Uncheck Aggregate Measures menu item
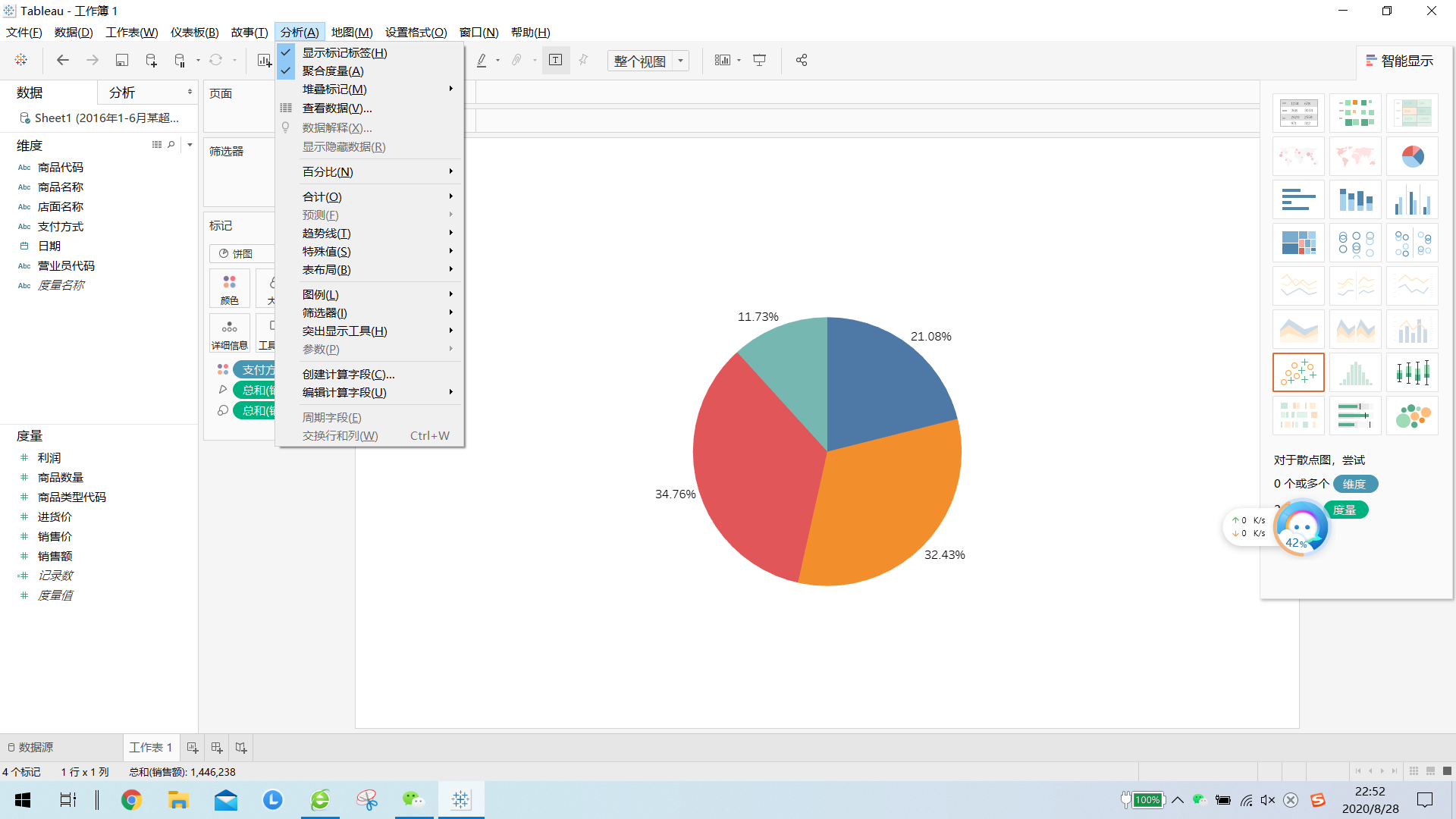1456x819 pixels. [x=371, y=71]
